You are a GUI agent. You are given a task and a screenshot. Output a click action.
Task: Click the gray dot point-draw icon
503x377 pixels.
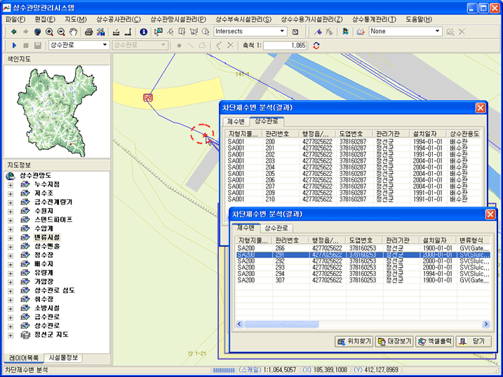pos(179,45)
